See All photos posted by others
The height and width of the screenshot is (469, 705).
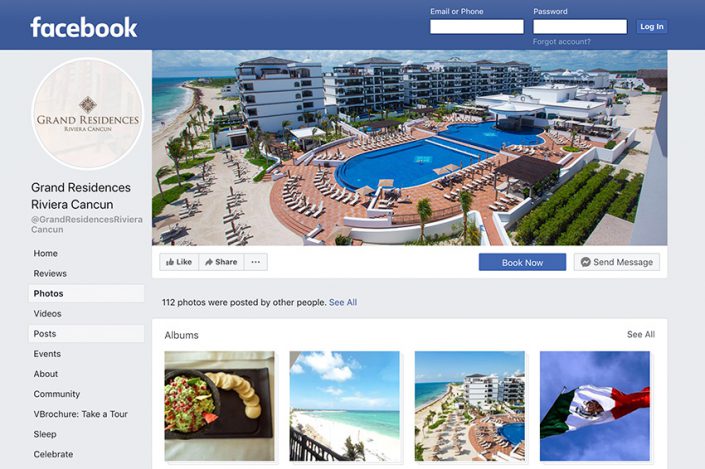343,303
